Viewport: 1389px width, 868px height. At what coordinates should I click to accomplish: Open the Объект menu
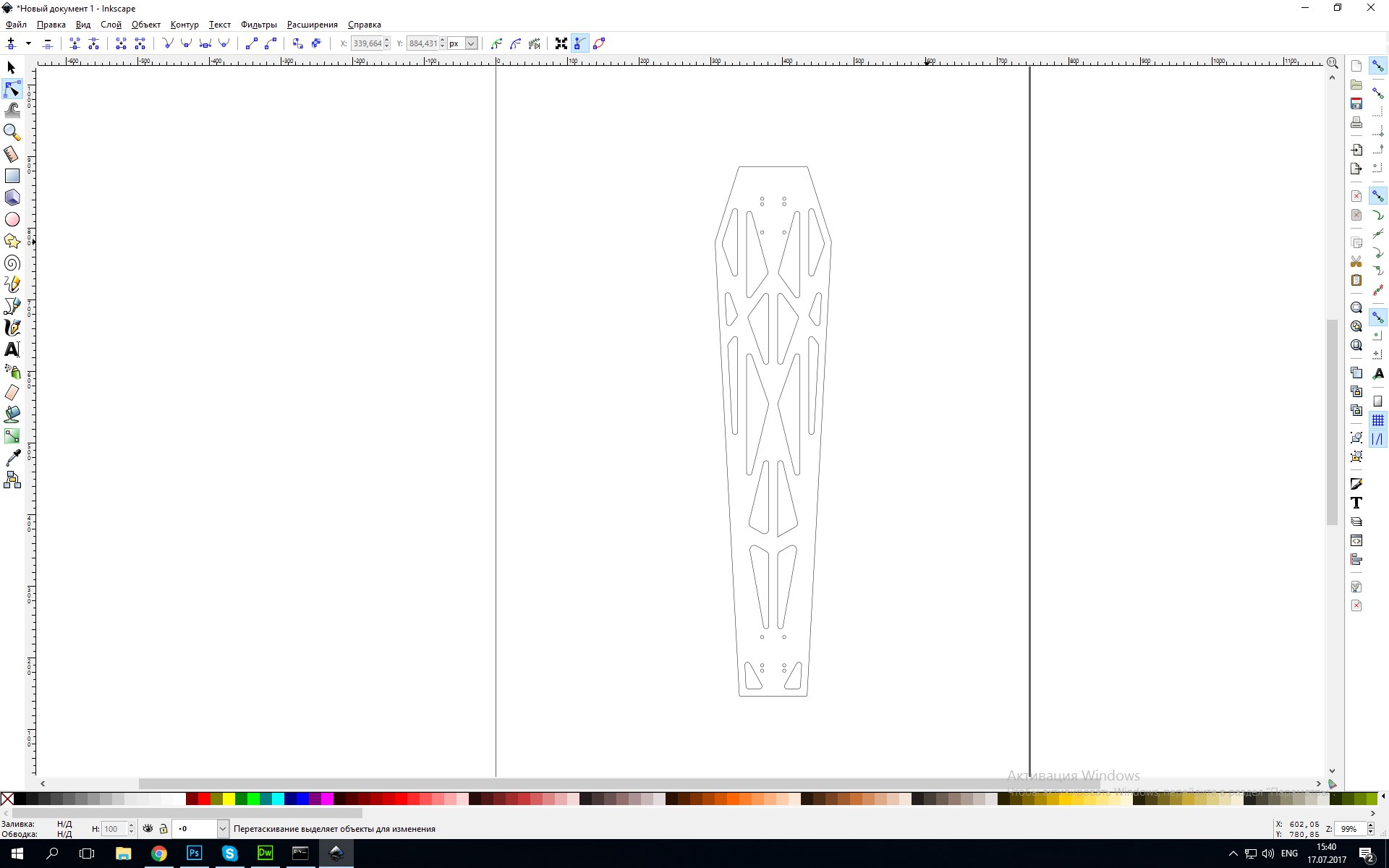point(146,25)
